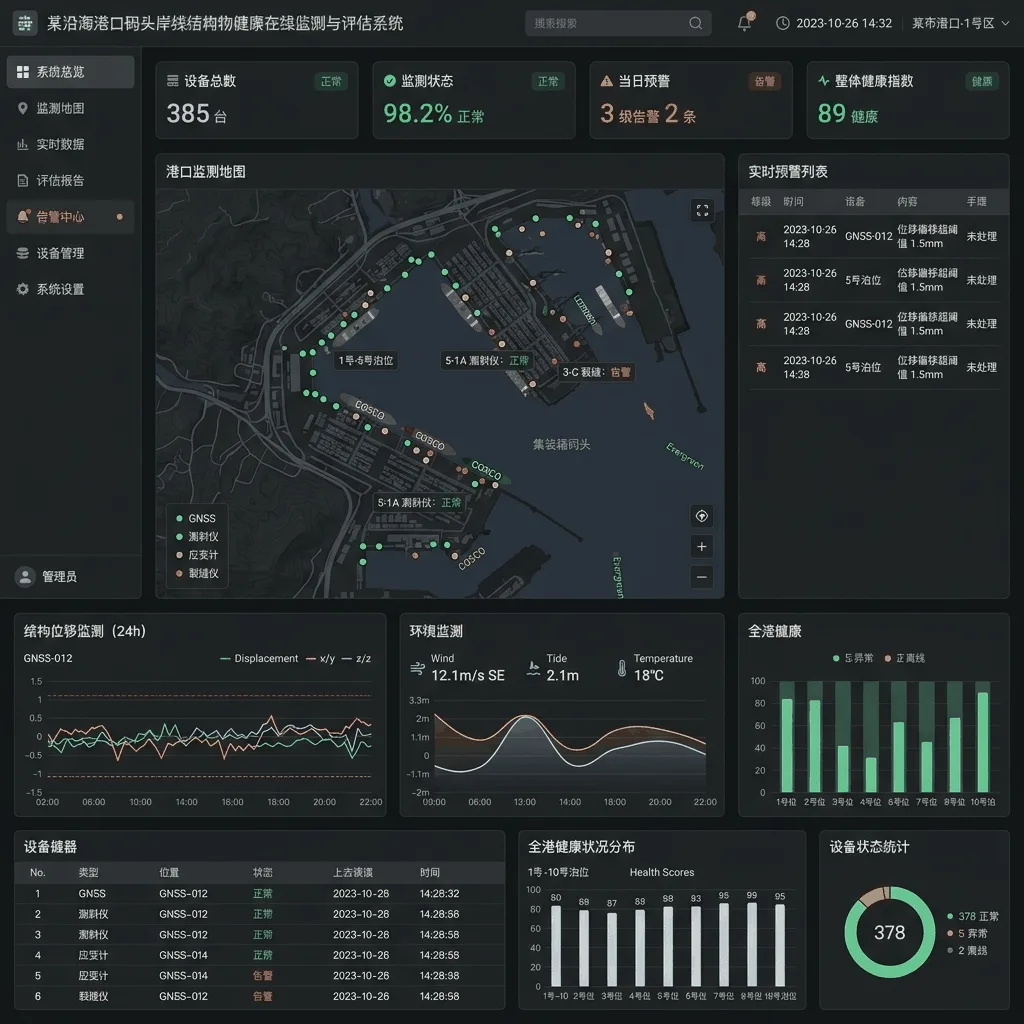1024x1024 pixels.
Task: Click the 18°C temperature reading
Action: pos(648,675)
